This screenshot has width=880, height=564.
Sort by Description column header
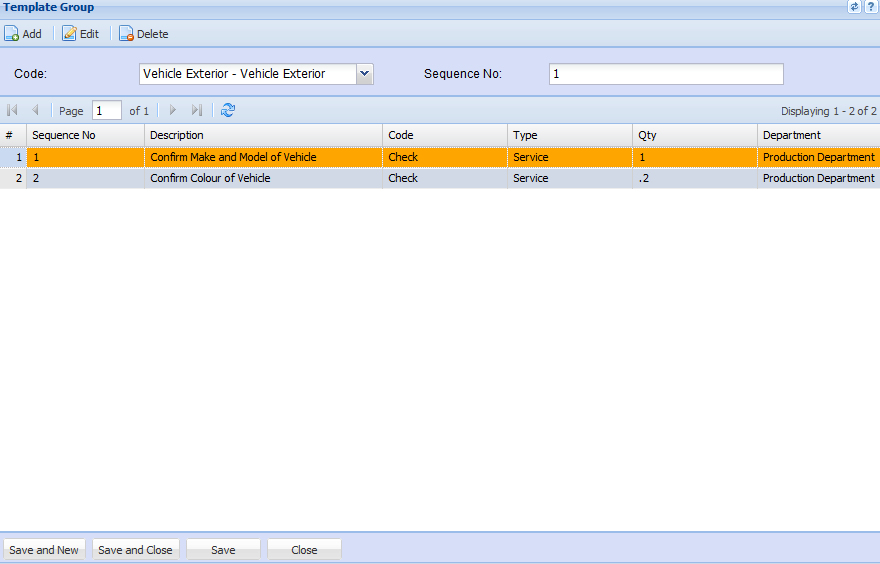[x=263, y=135]
